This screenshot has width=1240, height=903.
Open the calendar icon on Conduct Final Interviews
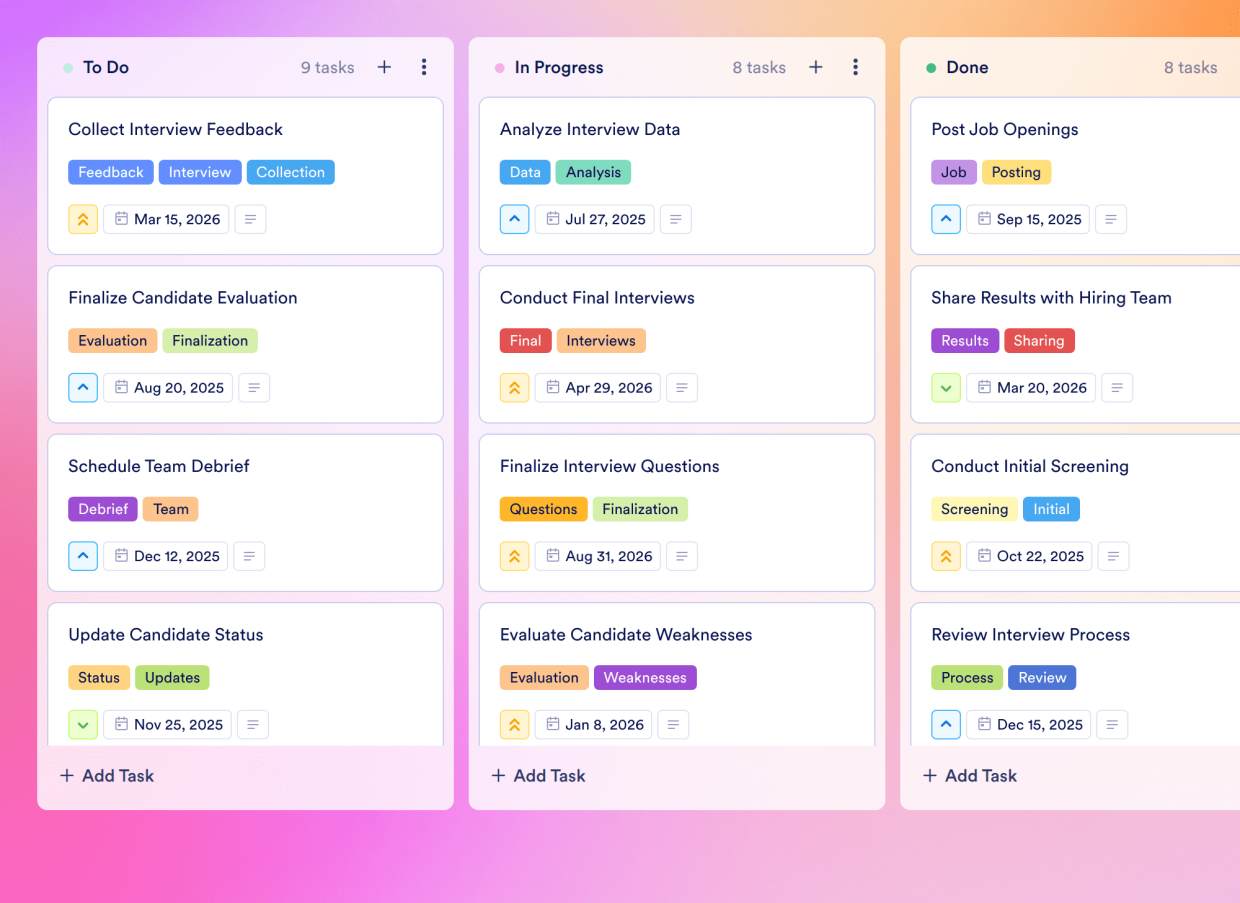pos(555,387)
